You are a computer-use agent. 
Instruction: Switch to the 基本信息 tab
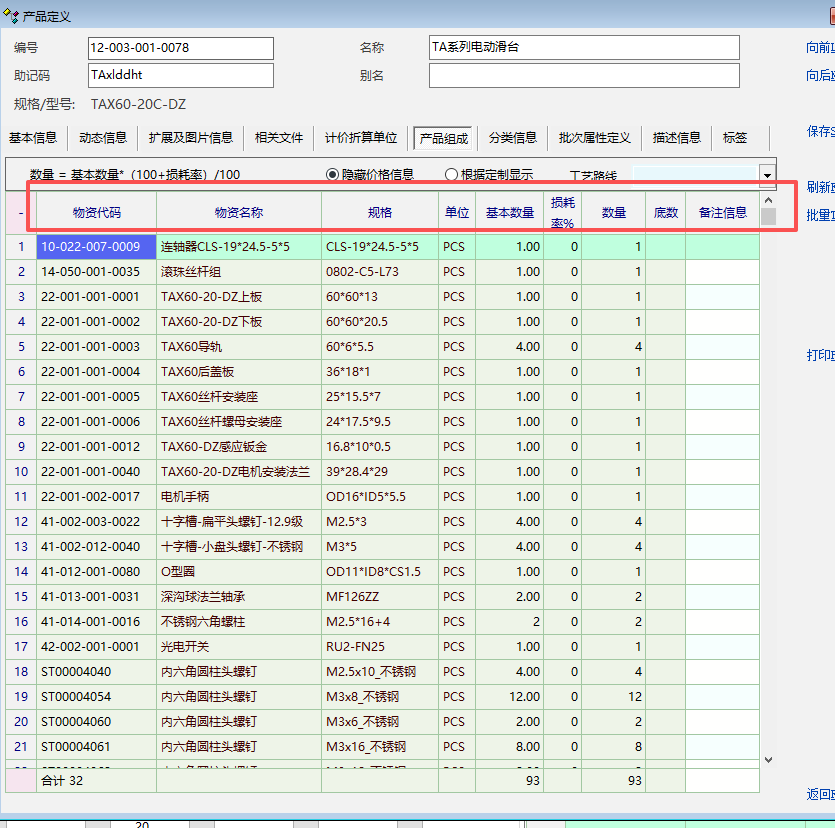pyautogui.click(x=33, y=138)
